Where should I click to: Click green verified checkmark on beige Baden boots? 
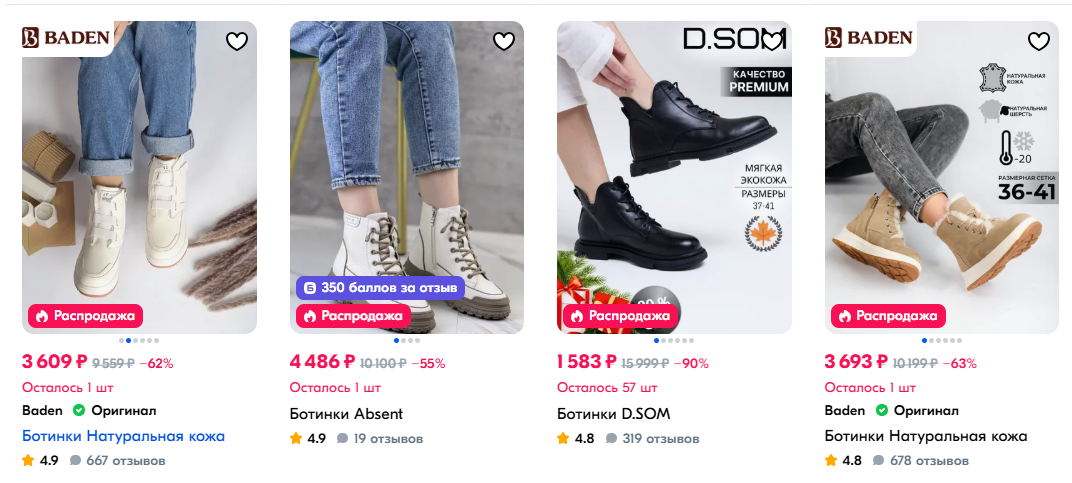(881, 410)
